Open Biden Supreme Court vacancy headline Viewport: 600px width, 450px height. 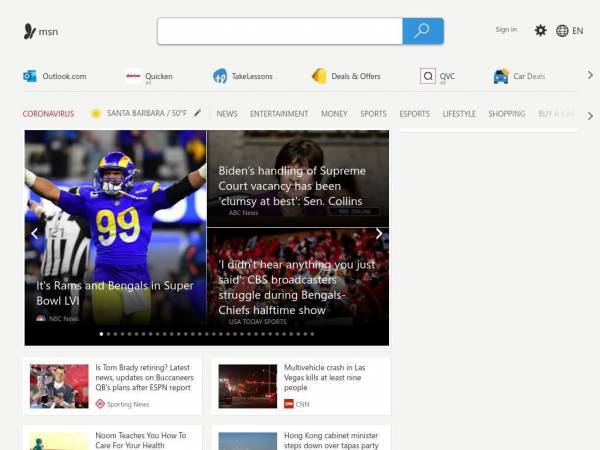pos(292,186)
